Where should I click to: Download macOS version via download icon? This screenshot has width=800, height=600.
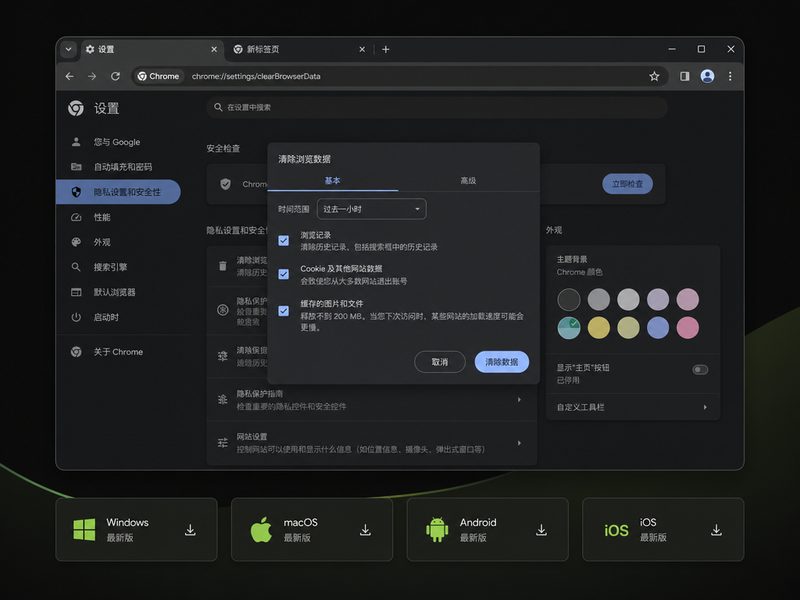click(365, 530)
